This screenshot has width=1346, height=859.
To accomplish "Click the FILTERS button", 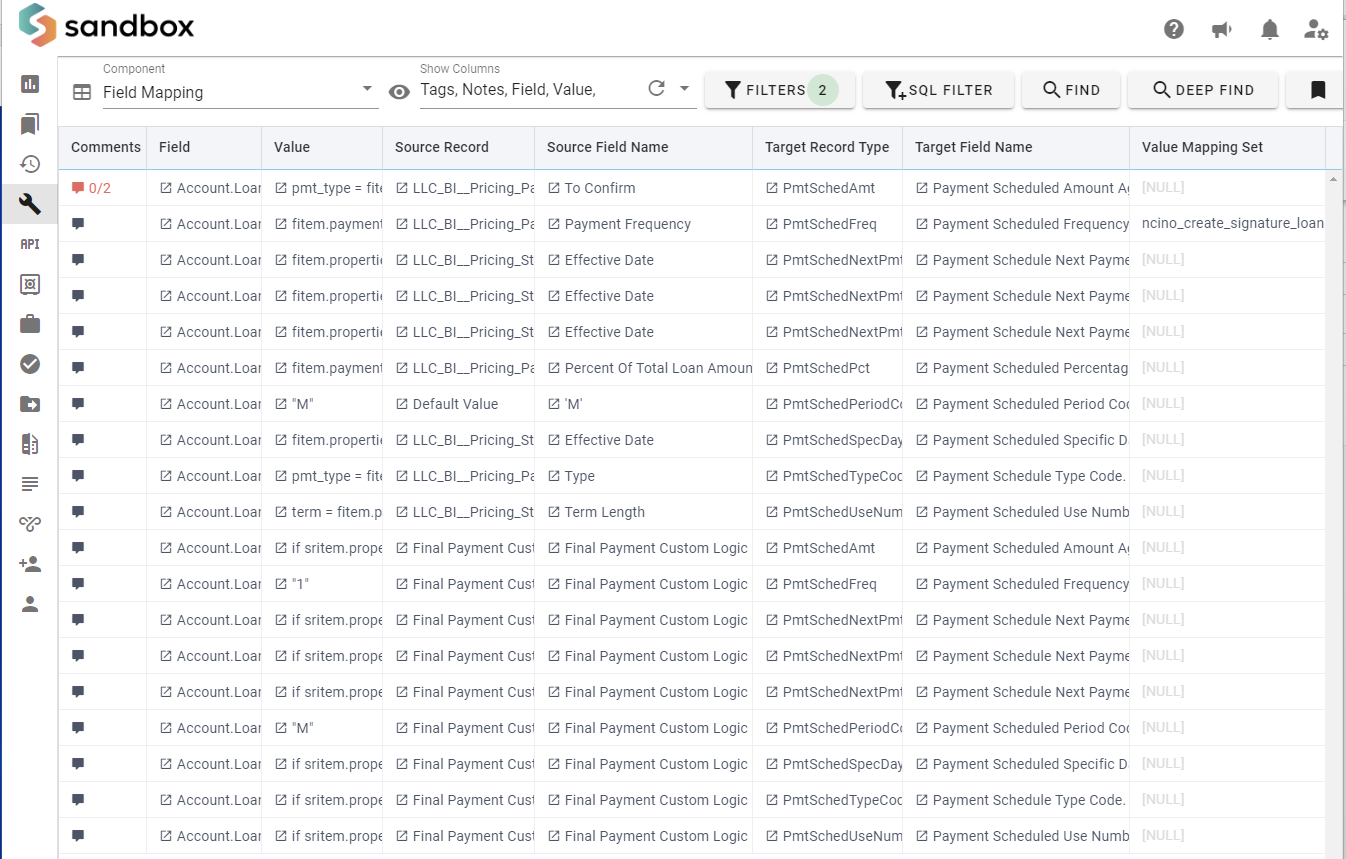I will (779, 90).
